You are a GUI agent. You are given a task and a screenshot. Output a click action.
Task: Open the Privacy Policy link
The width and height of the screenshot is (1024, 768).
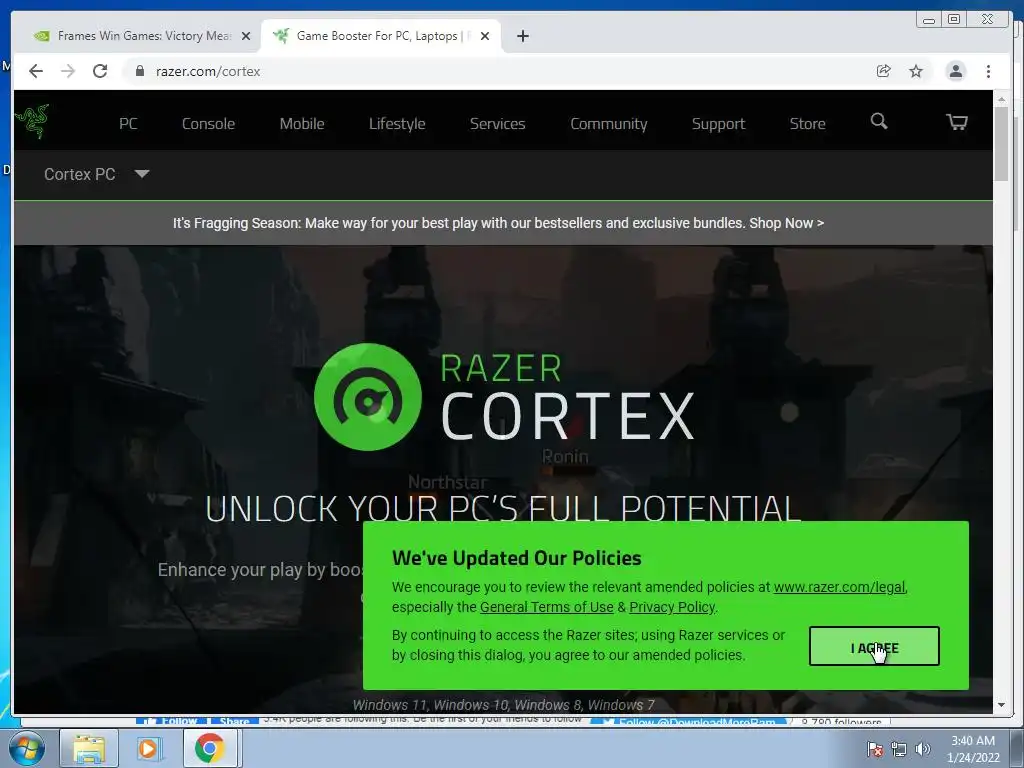[x=672, y=607]
